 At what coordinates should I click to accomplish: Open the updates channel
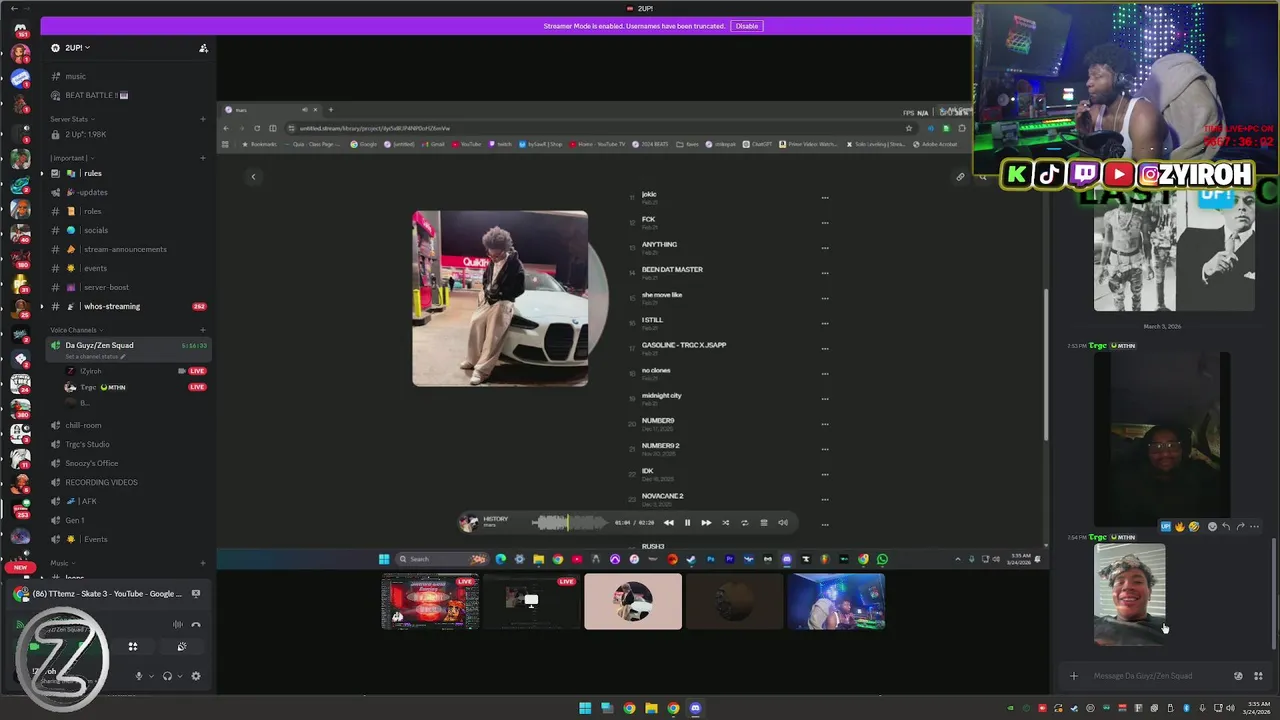(128, 192)
